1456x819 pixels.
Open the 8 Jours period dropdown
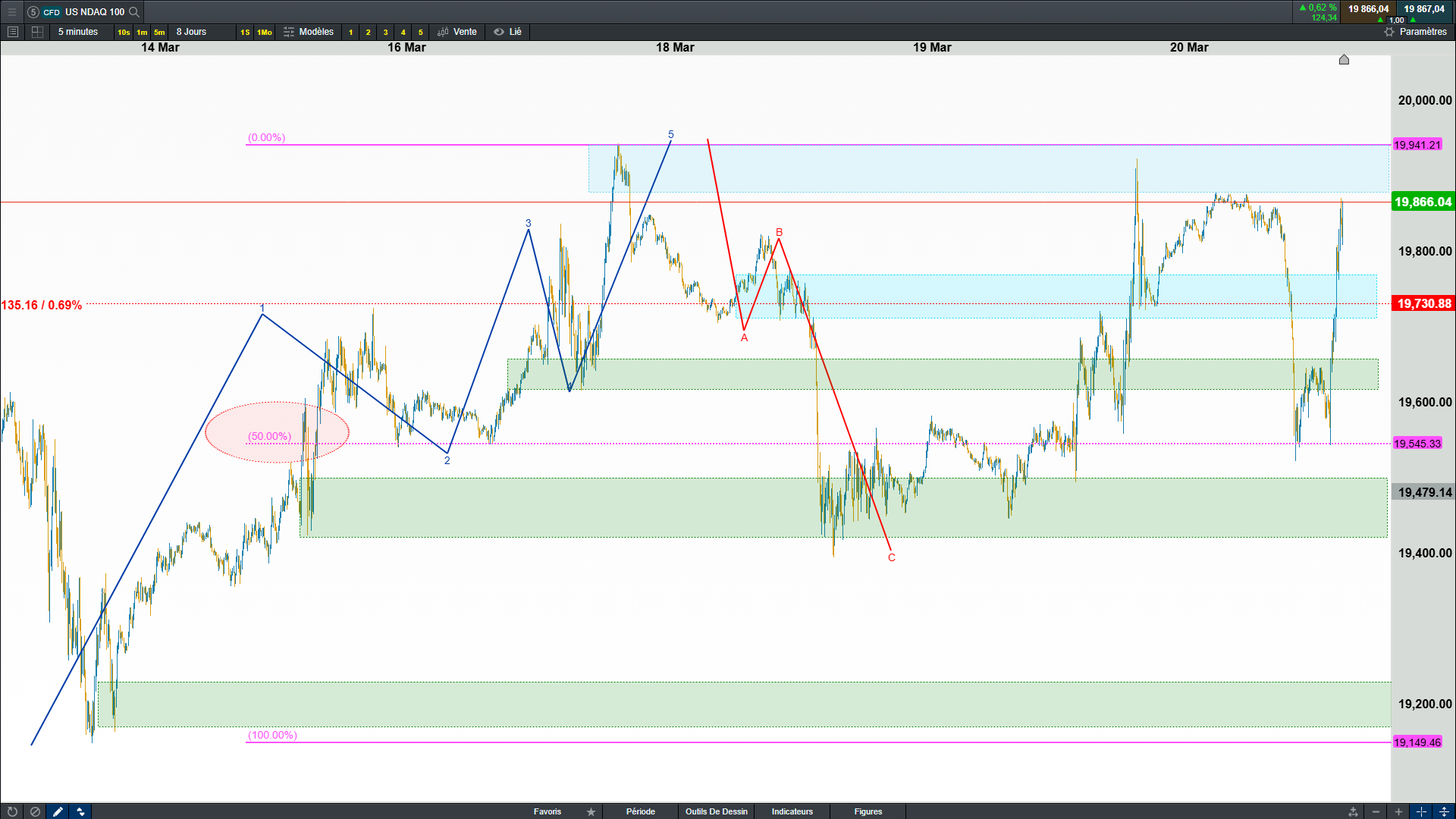point(191,32)
